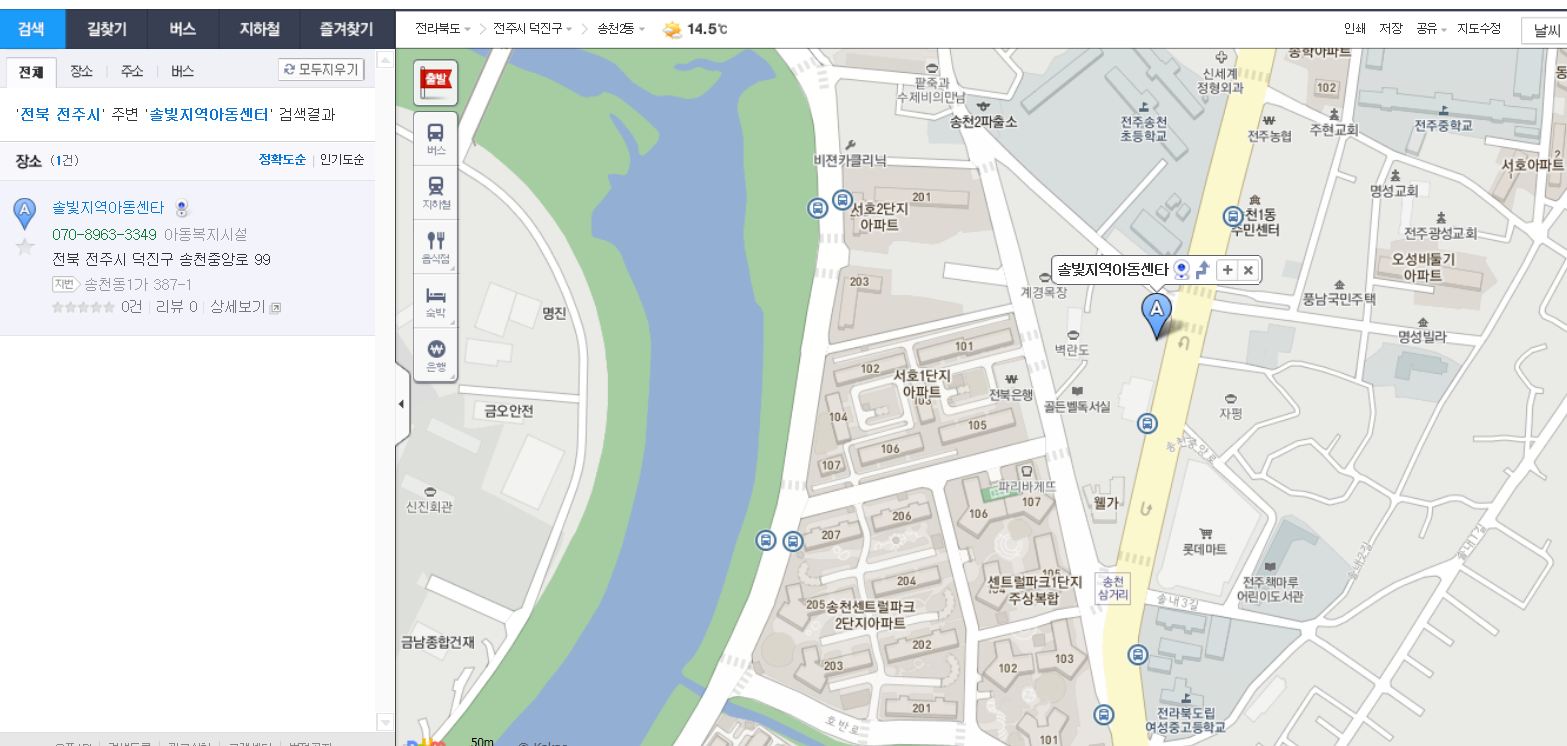The image size is (1567, 746).
Task: Open roadview from the map info bubble
Action: [1182, 269]
